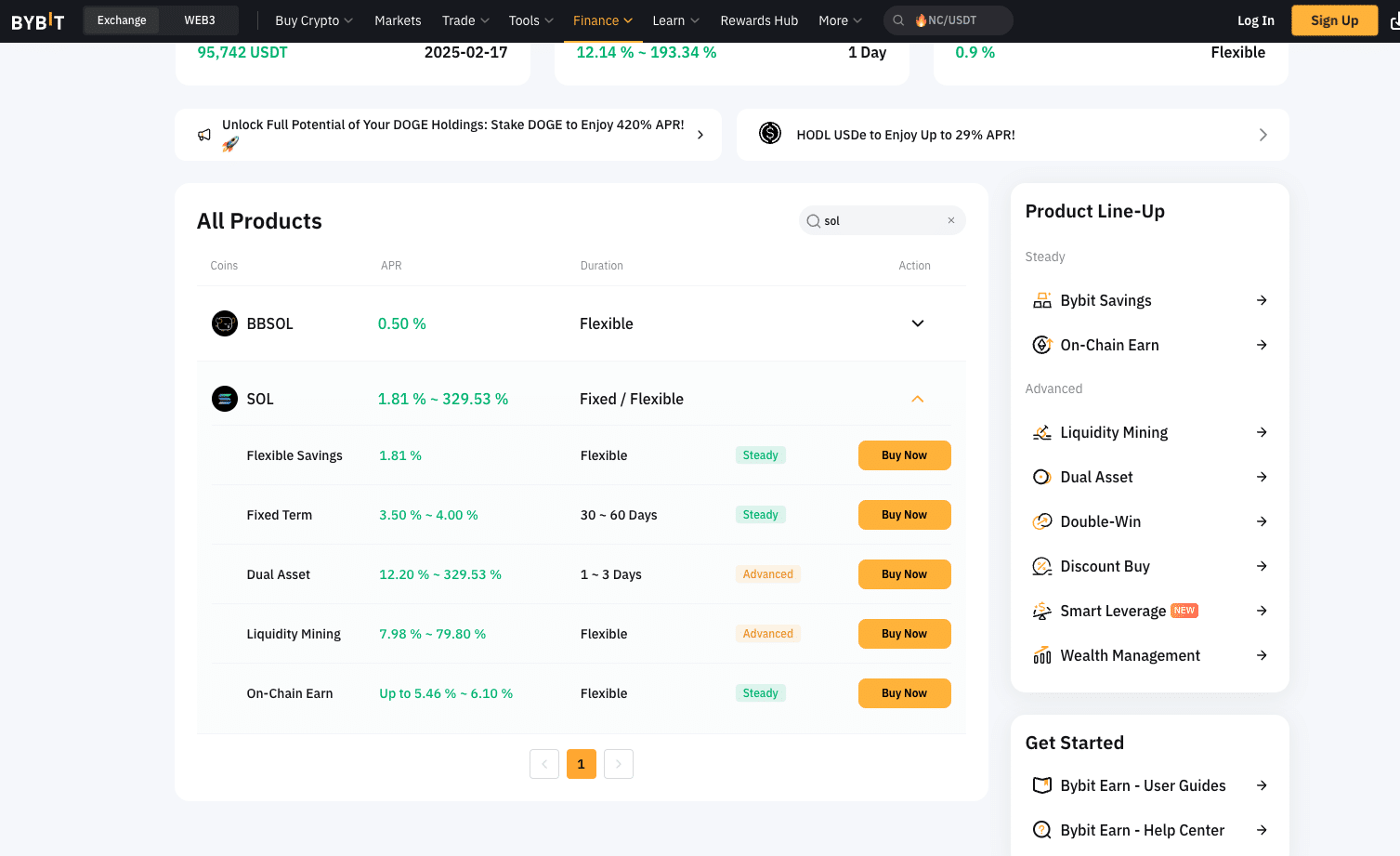
Task: Click the User Guides book icon
Action: (x=1042, y=785)
